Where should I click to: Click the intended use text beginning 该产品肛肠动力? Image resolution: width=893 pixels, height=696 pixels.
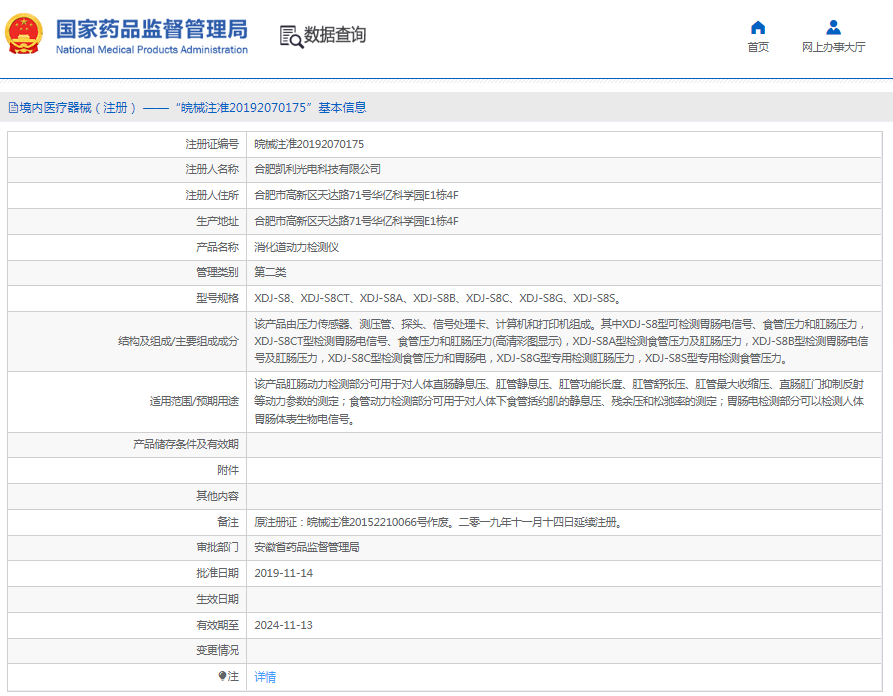[559, 402]
